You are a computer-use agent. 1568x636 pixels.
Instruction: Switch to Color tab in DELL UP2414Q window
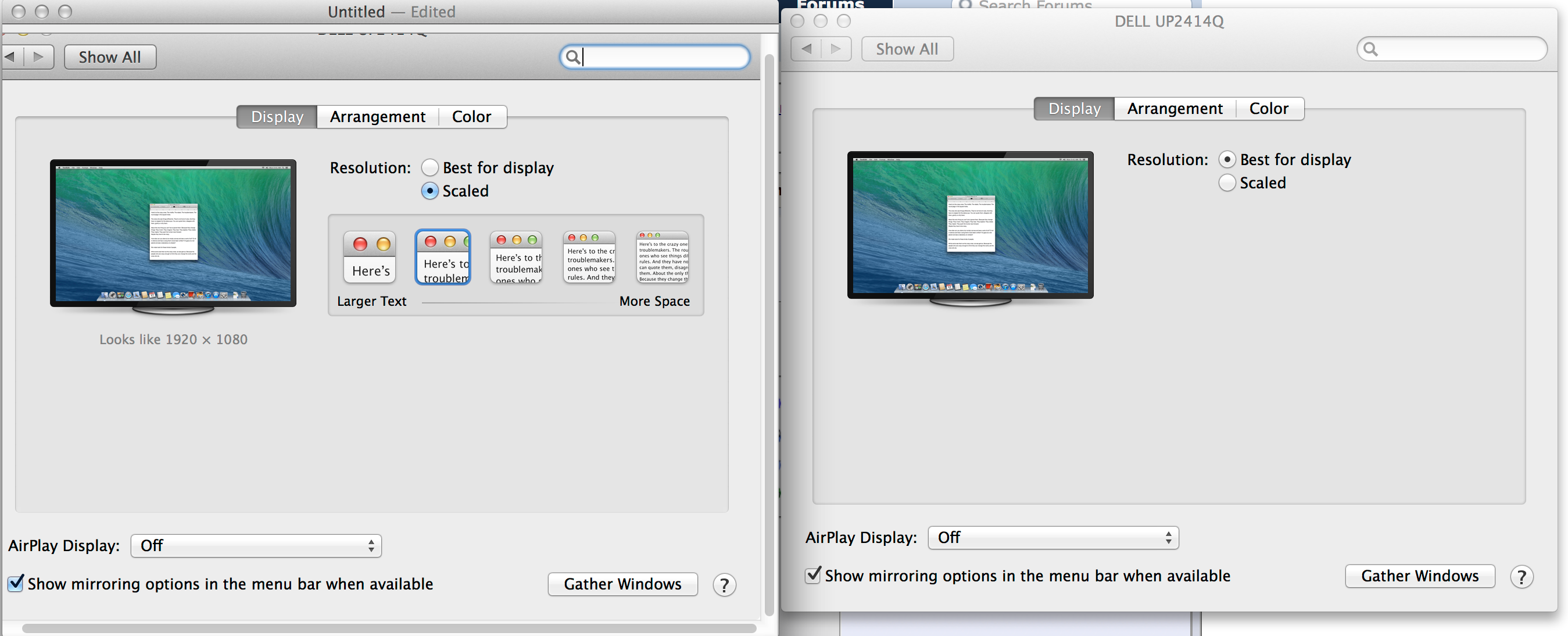[1269, 109]
